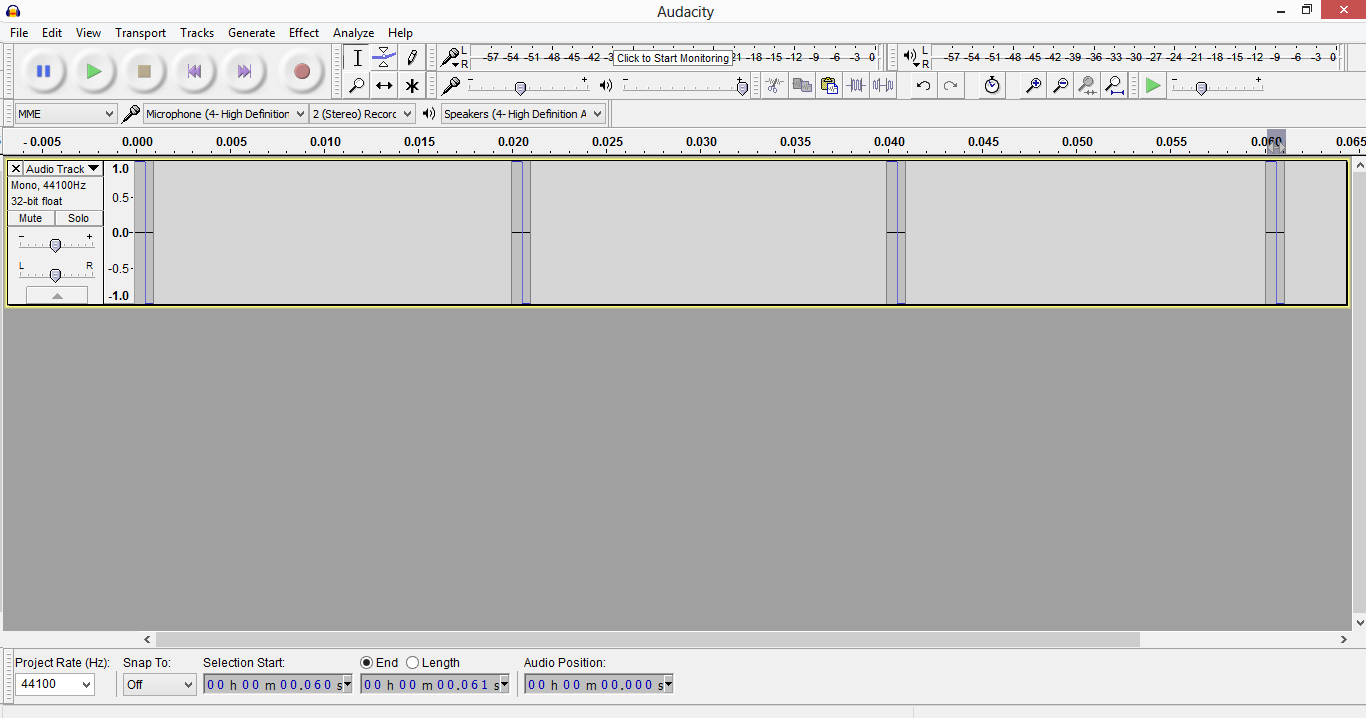Enable the Multi-Tool asterisk mode
This screenshot has width=1366, height=718.
coord(411,85)
